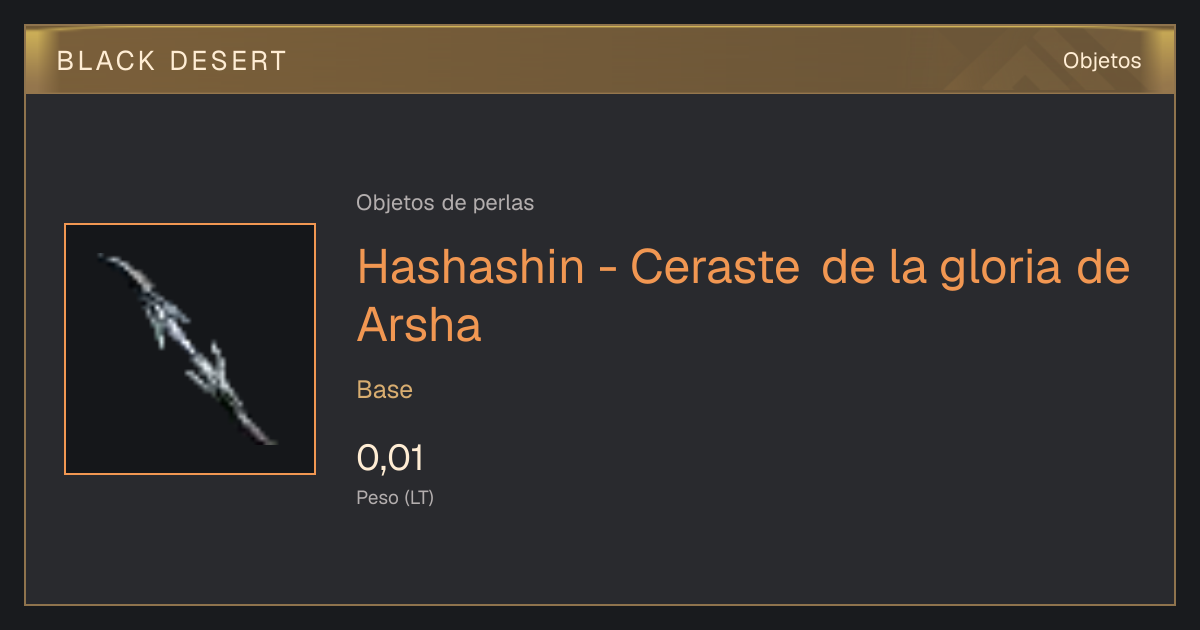
Task: Select the blade graphic inside the orange frame
Action: tap(188, 349)
